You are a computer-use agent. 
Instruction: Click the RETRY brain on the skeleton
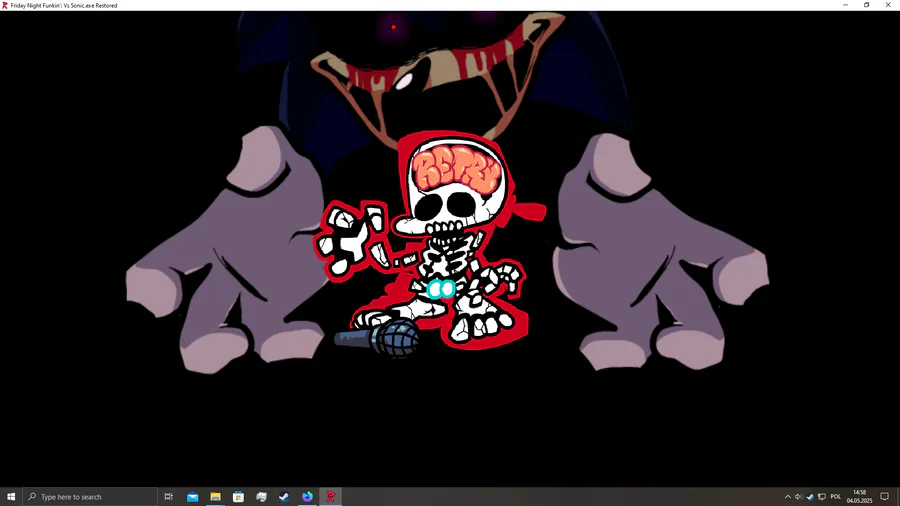pos(456,169)
